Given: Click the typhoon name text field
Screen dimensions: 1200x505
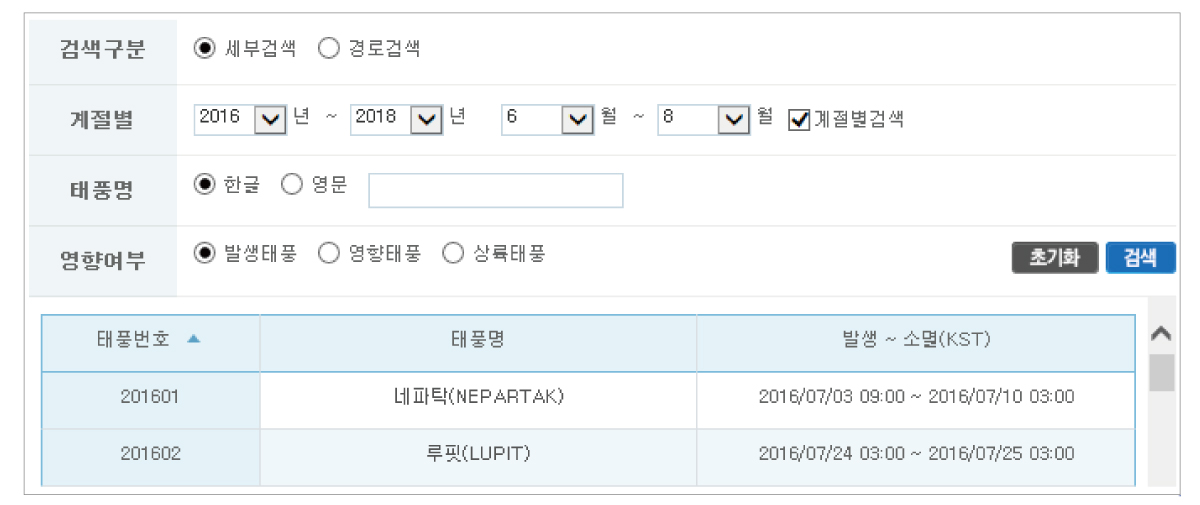Looking at the screenshot, I should click(496, 190).
